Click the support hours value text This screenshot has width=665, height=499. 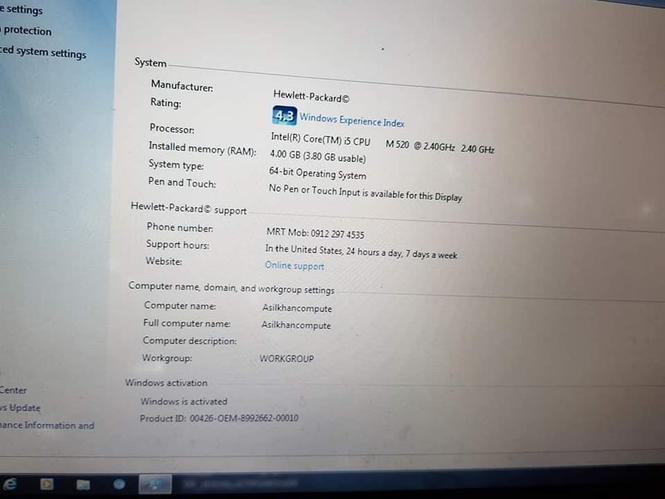click(361, 251)
